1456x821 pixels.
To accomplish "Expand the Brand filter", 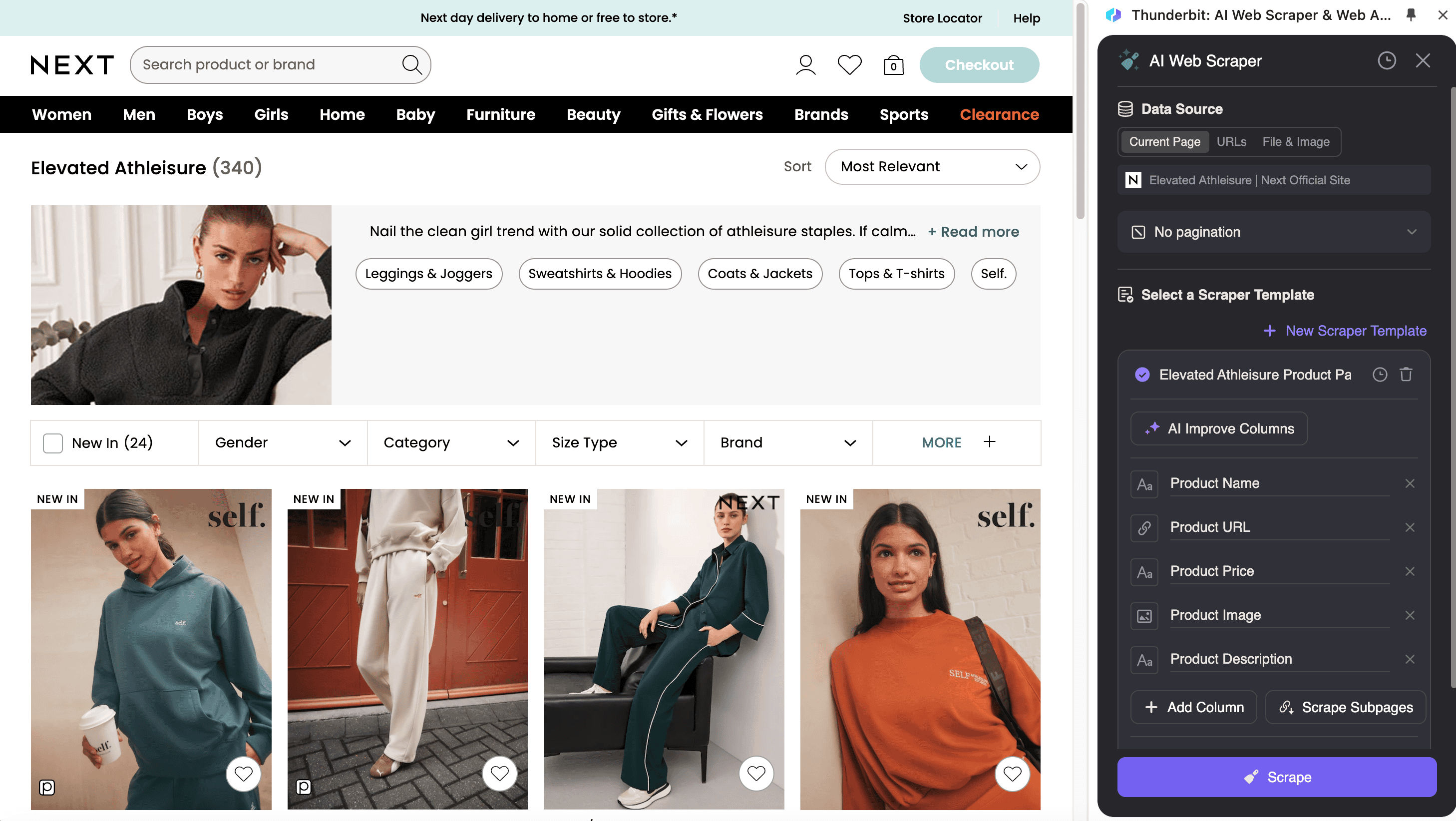I will pos(787,443).
